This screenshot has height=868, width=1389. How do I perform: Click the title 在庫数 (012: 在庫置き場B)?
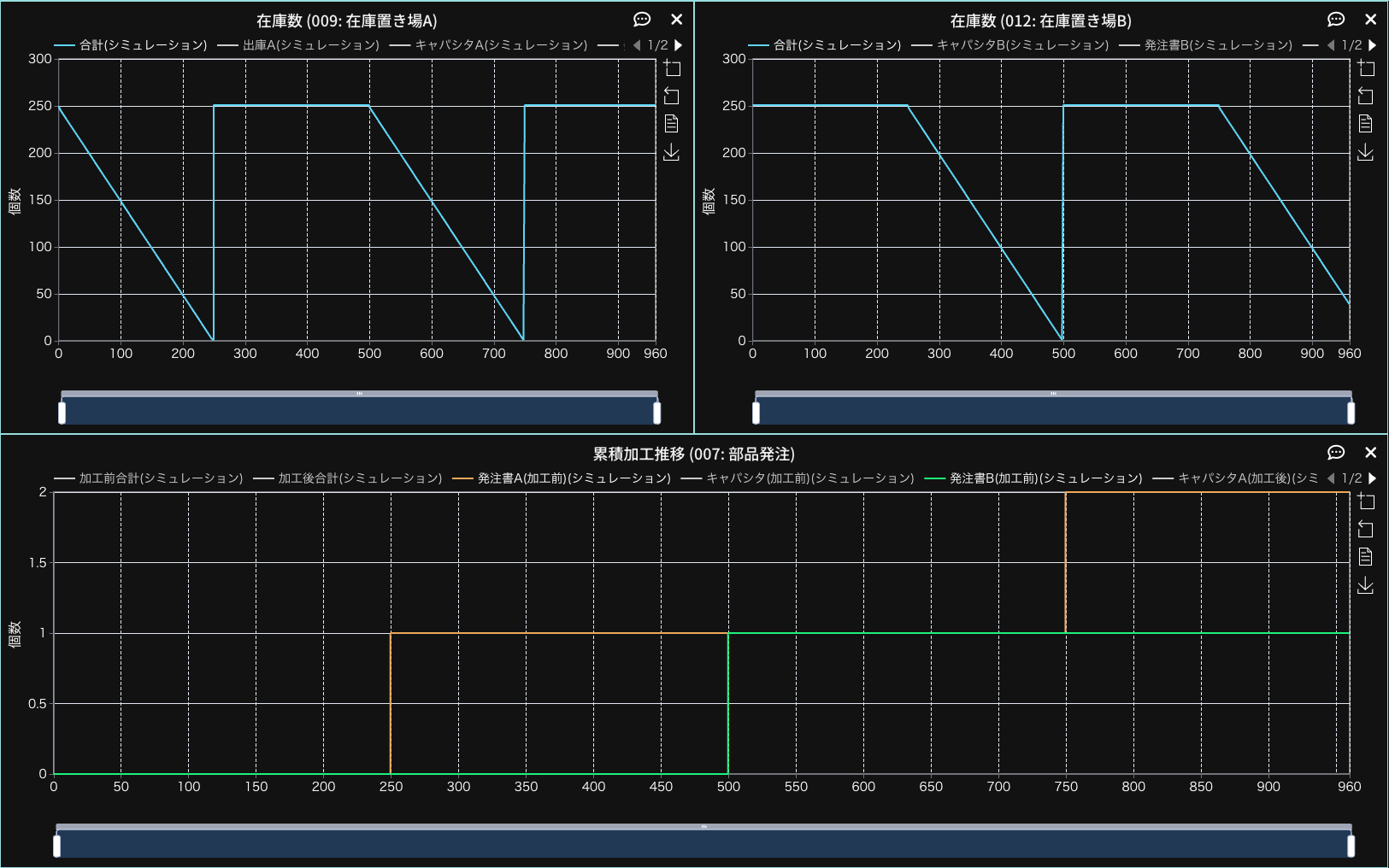click(x=1041, y=21)
